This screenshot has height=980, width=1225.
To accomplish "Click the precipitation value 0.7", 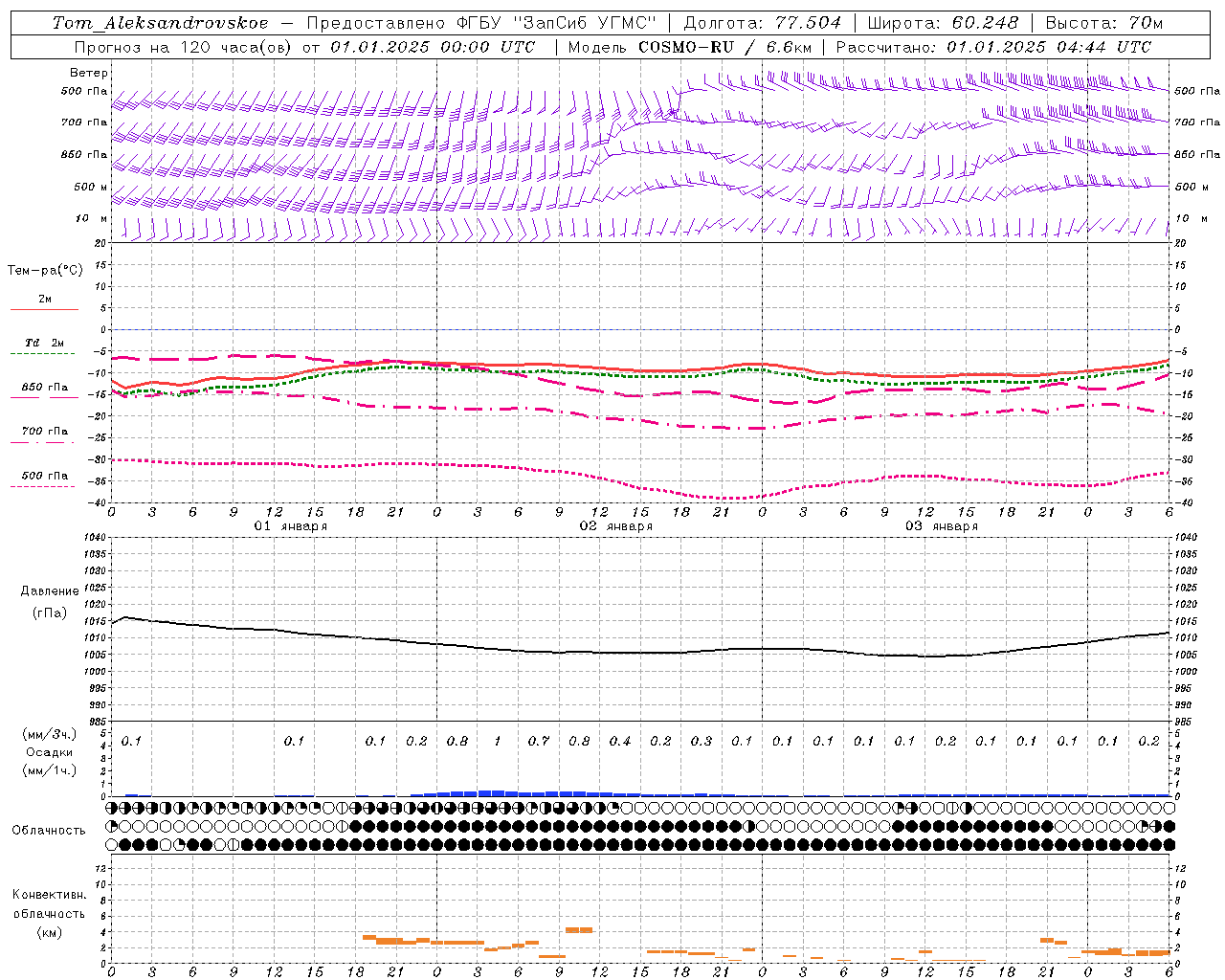I will (x=539, y=741).
